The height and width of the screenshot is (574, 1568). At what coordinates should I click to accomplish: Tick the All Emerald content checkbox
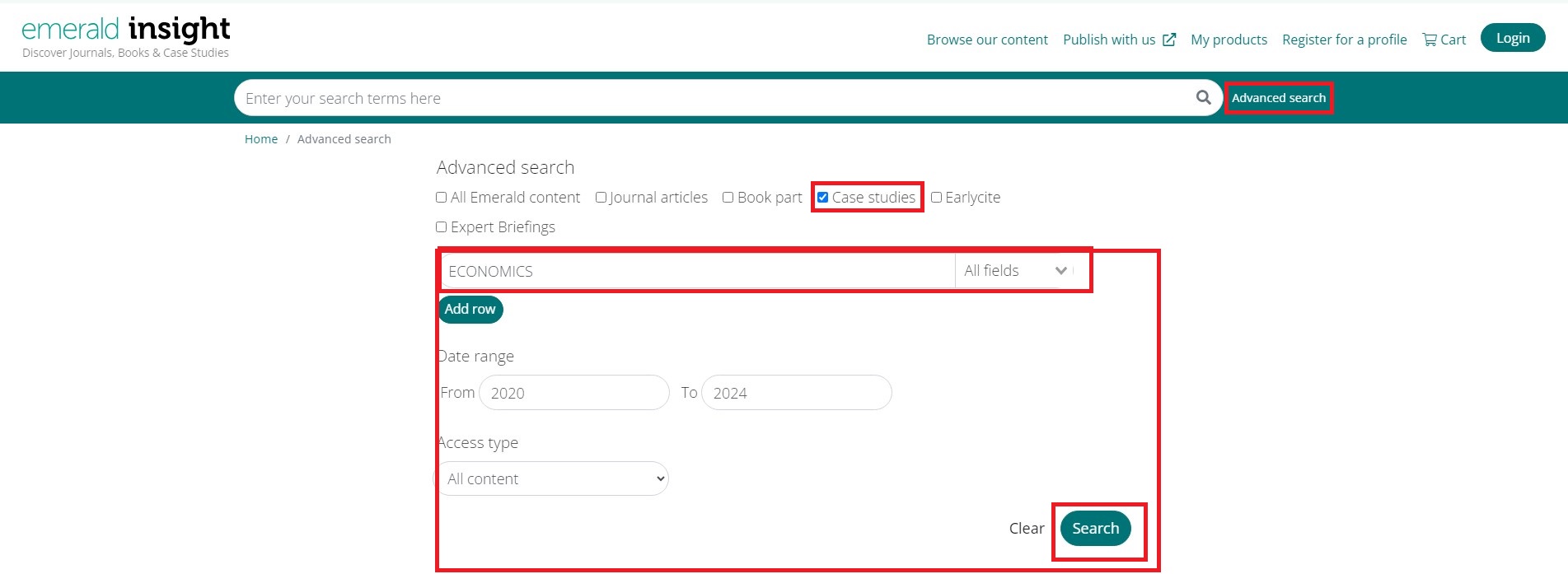pos(442,198)
